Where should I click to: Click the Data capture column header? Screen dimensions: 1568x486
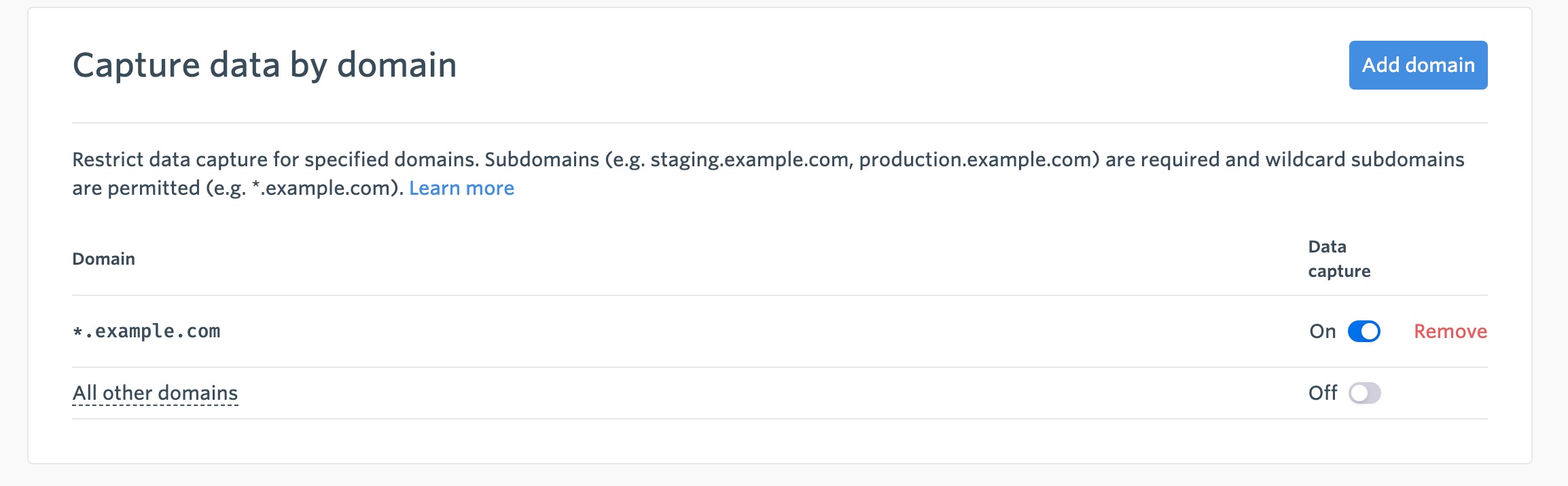[1338, 259]
